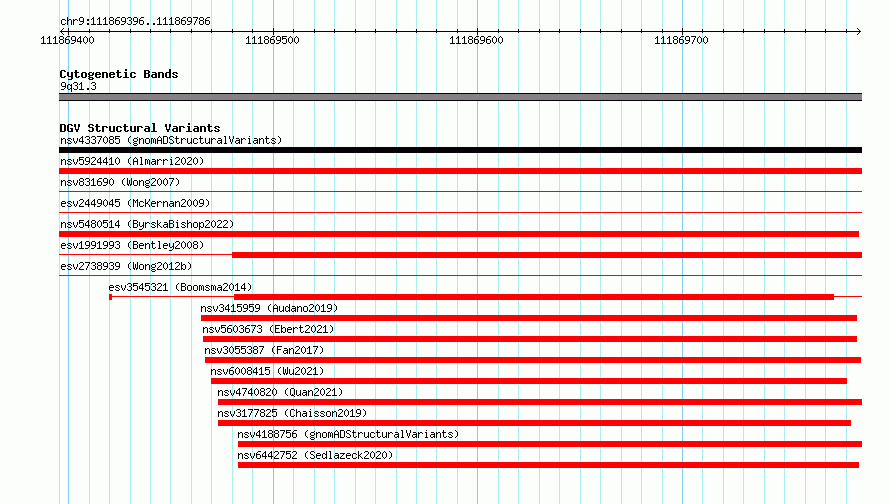Click the DGV Structural Variants track title

click(x=140, y=128)
